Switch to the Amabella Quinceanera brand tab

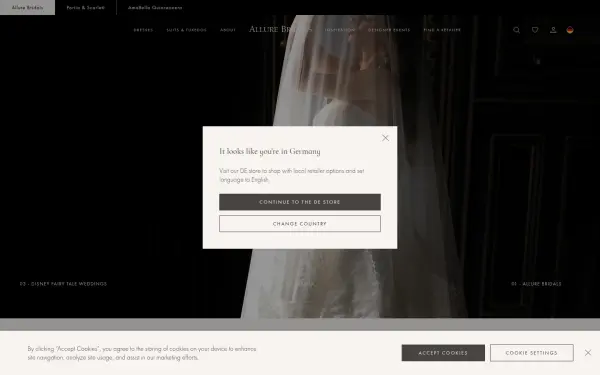coord(155,8)
